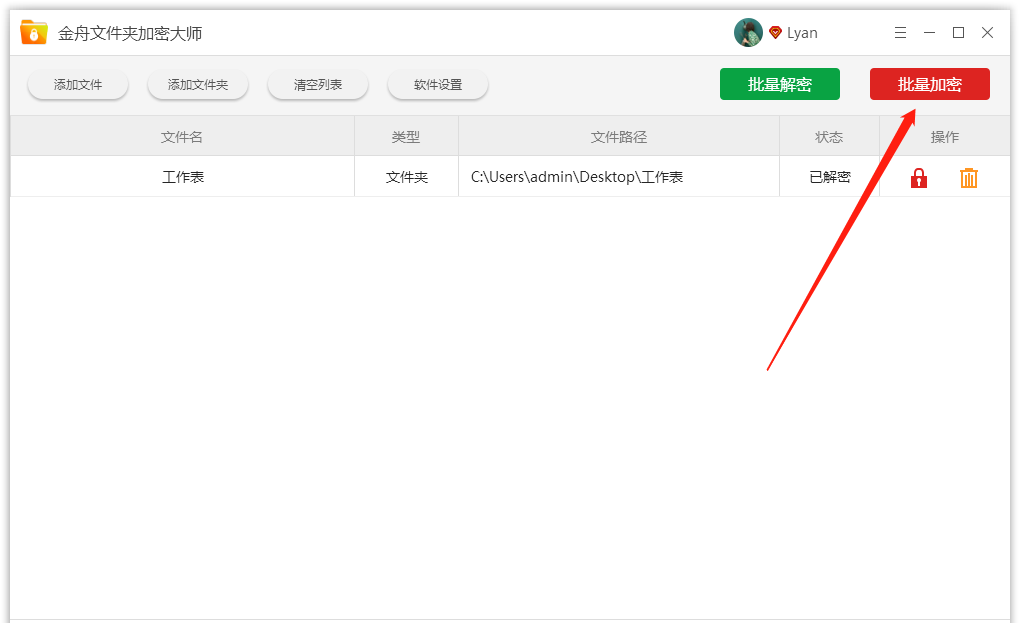Clear the list with 清空列表

click(318, 85)
